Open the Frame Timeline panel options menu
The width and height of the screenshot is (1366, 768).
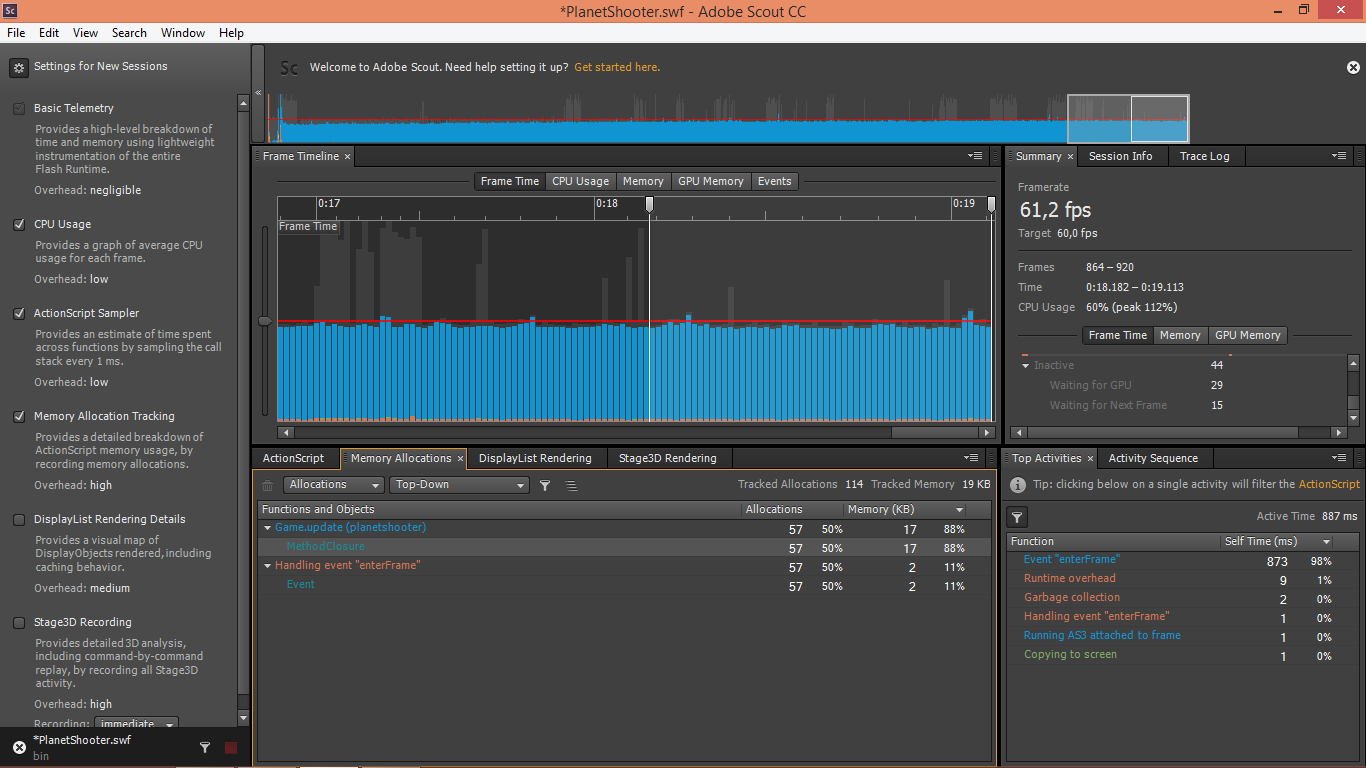point(975,156)
